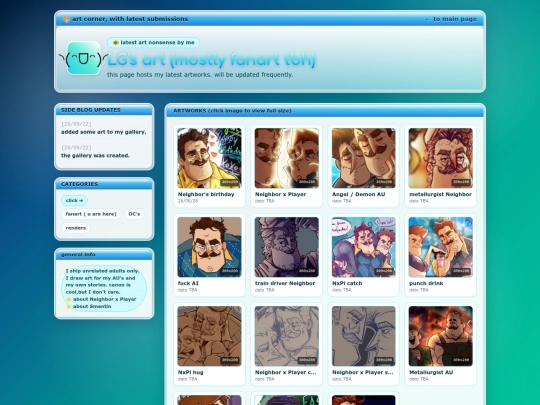Screen dimensions: 540x405
Task: Open the 'about Neighbor x Player' link
Action: 104,299
